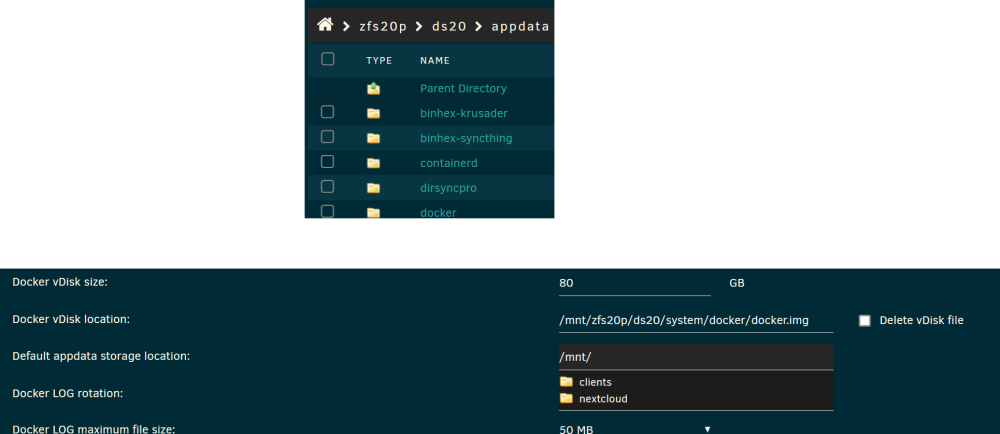Screen dimensions: 1000x434
Task: Click the clients folder icon in the path picker
Action: click(566, 382)
